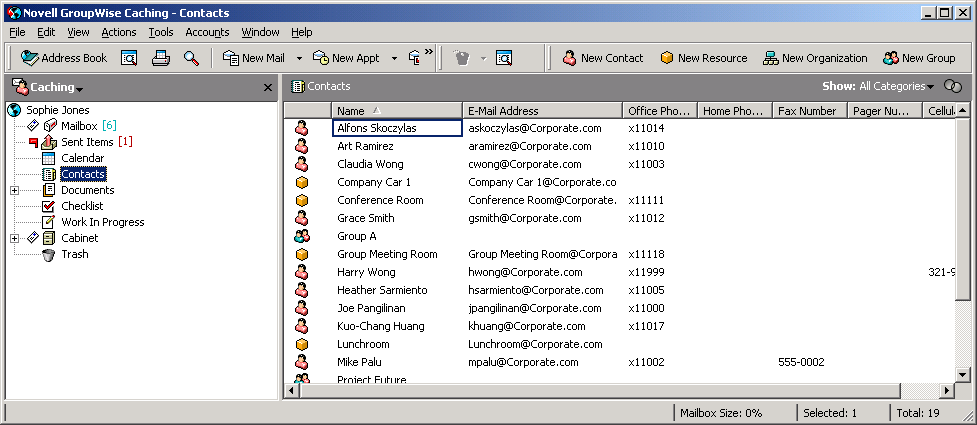Open the New Appt dropdown arrow
Screen dimensions: 977x425
394,58
